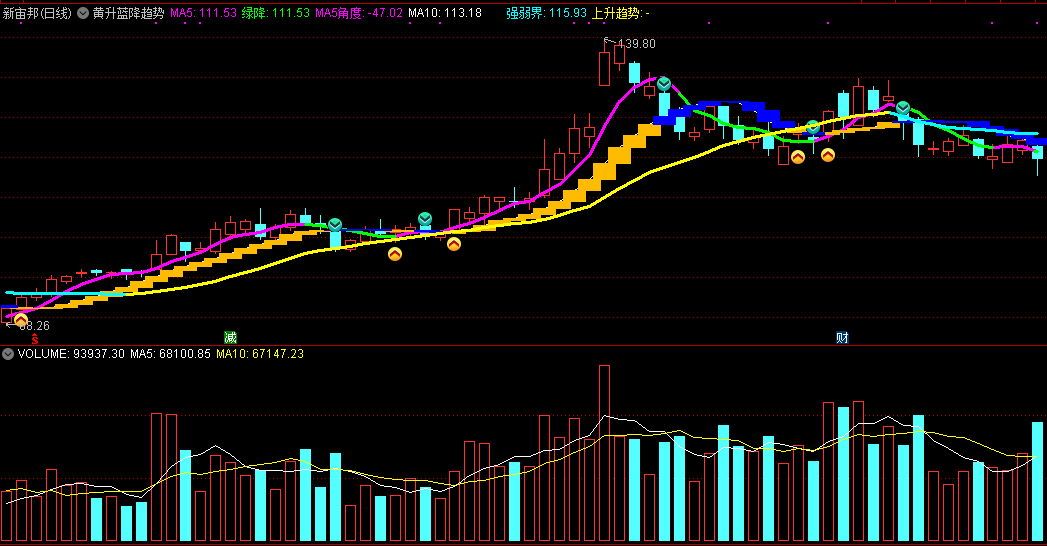Image resolution: width=1047 pixels, height=546 pixels.
Task: Click the green 绿降: 111.53 reading
Action: tap(275, 13)
